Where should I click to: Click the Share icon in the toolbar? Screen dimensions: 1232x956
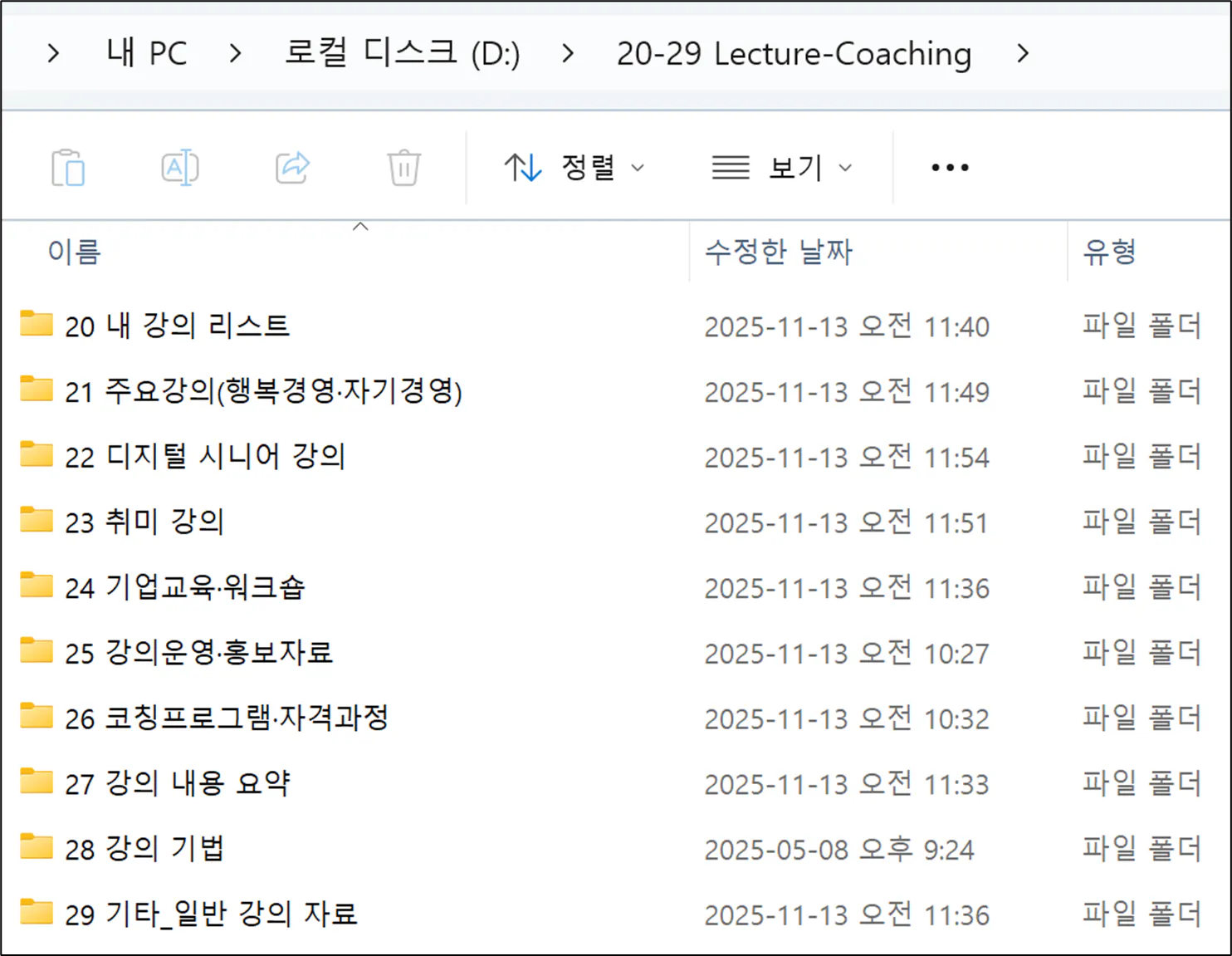coord(292,167)
